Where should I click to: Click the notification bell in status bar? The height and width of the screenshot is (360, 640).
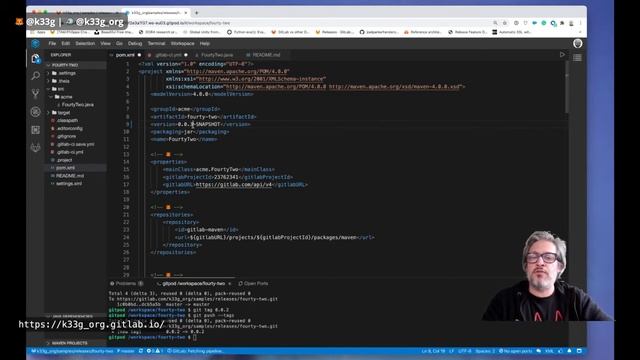(x=569, y=351)
